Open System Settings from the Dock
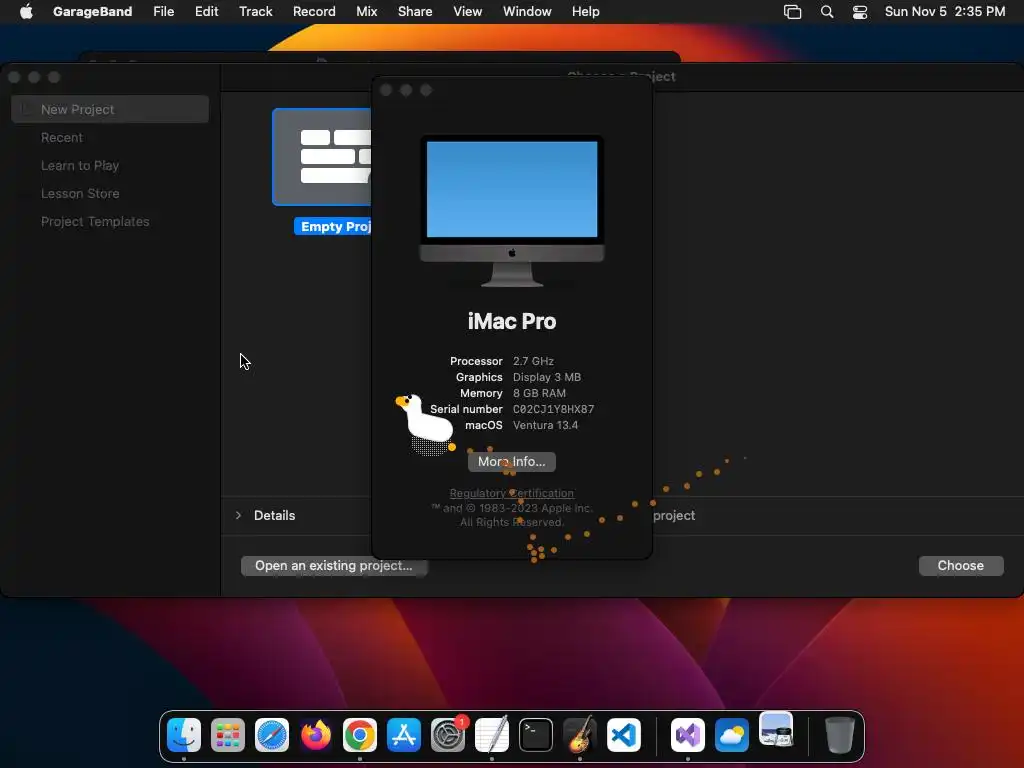Image resolution: width=1024 pixels, height=768 pixels. (448, 735)
